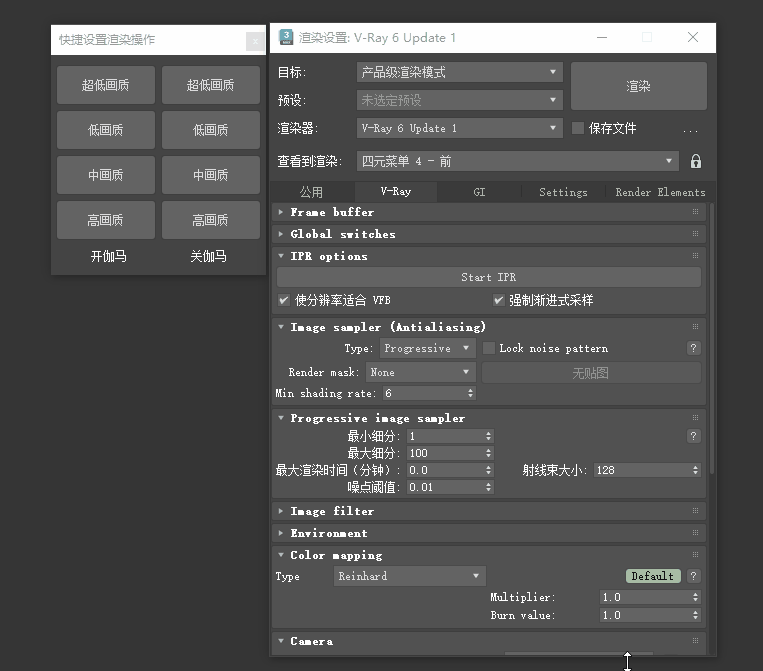
Task: Expand the Environment rollout
Action: coord(281,533)
